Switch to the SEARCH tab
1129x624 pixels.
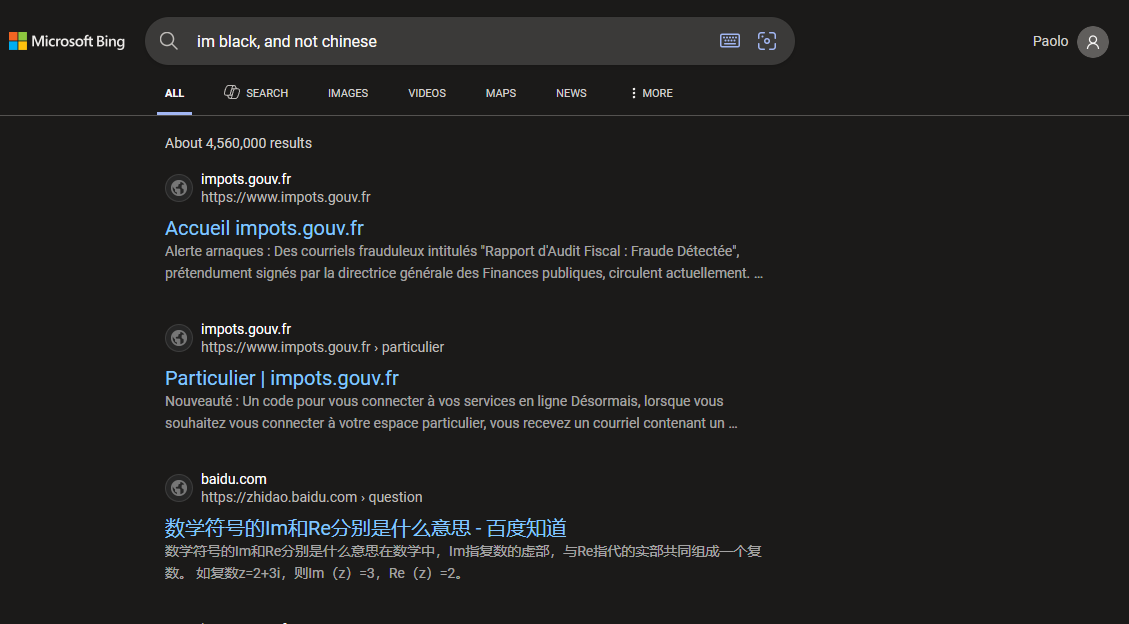(256, 93)
